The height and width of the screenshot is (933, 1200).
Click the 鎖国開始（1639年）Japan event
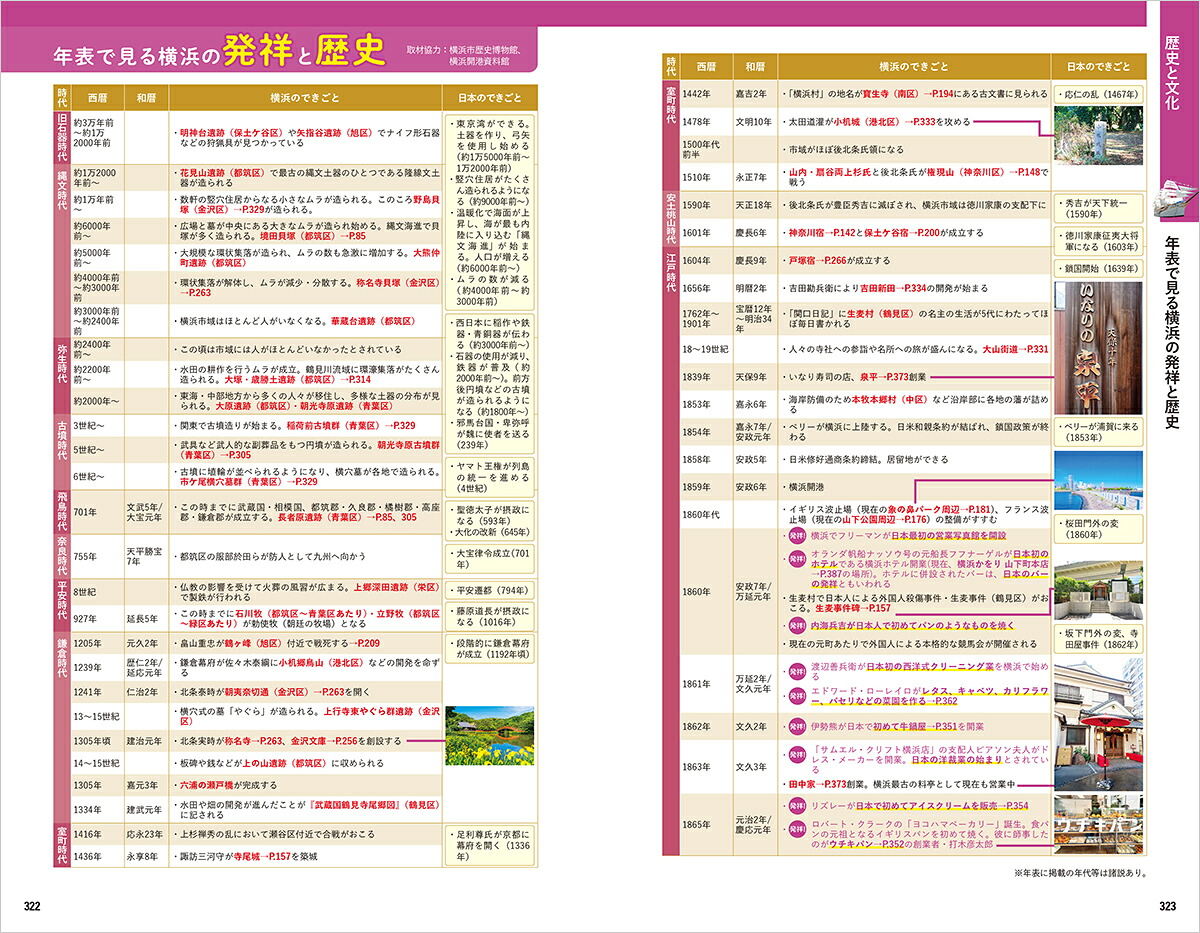point(1099,269)
